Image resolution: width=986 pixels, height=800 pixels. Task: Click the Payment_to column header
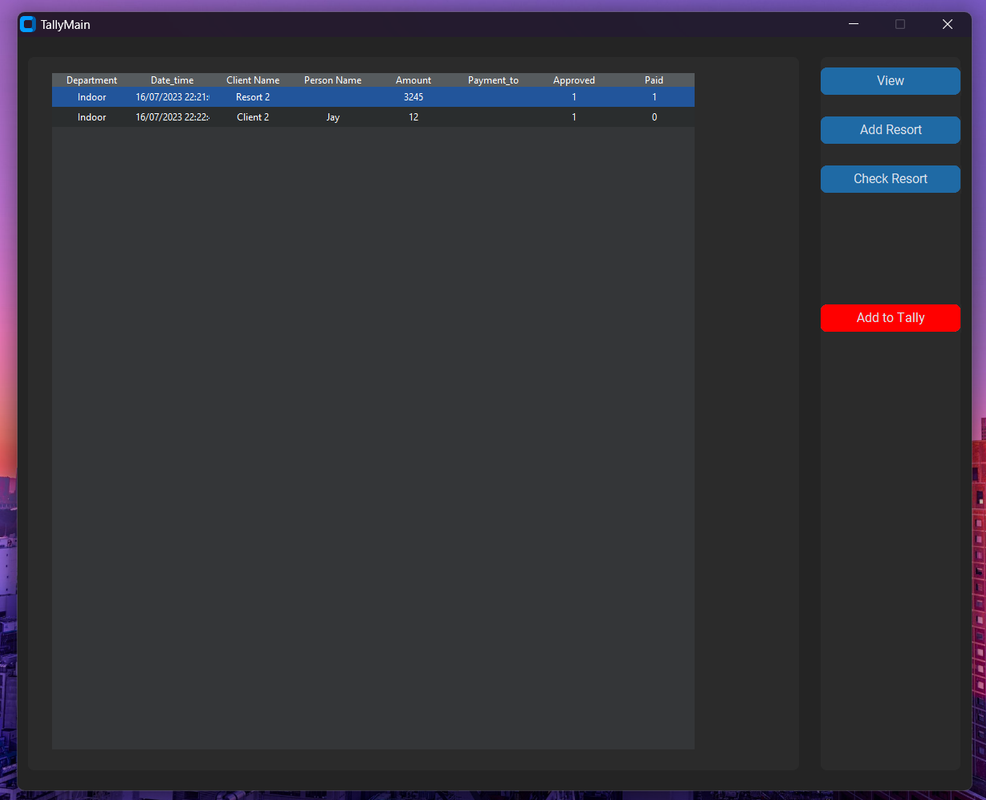(x=493, y=80)
